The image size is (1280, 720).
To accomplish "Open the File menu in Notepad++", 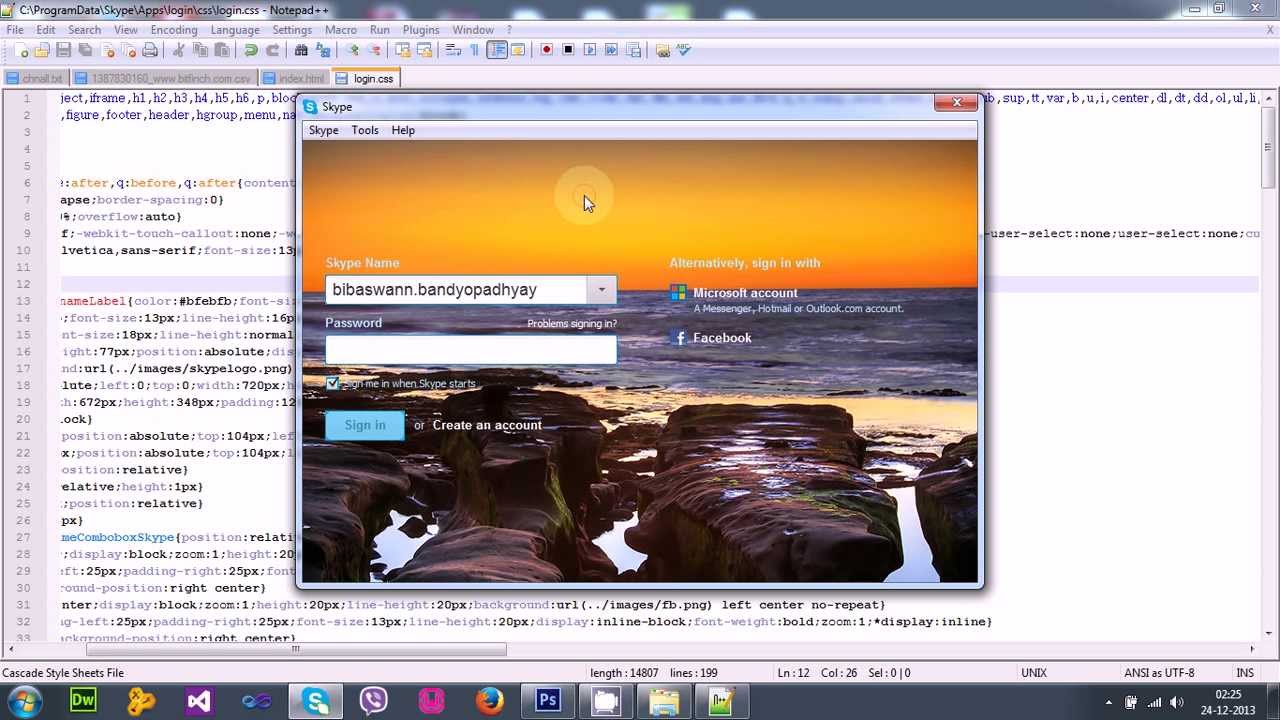I will tap(15, 30).
